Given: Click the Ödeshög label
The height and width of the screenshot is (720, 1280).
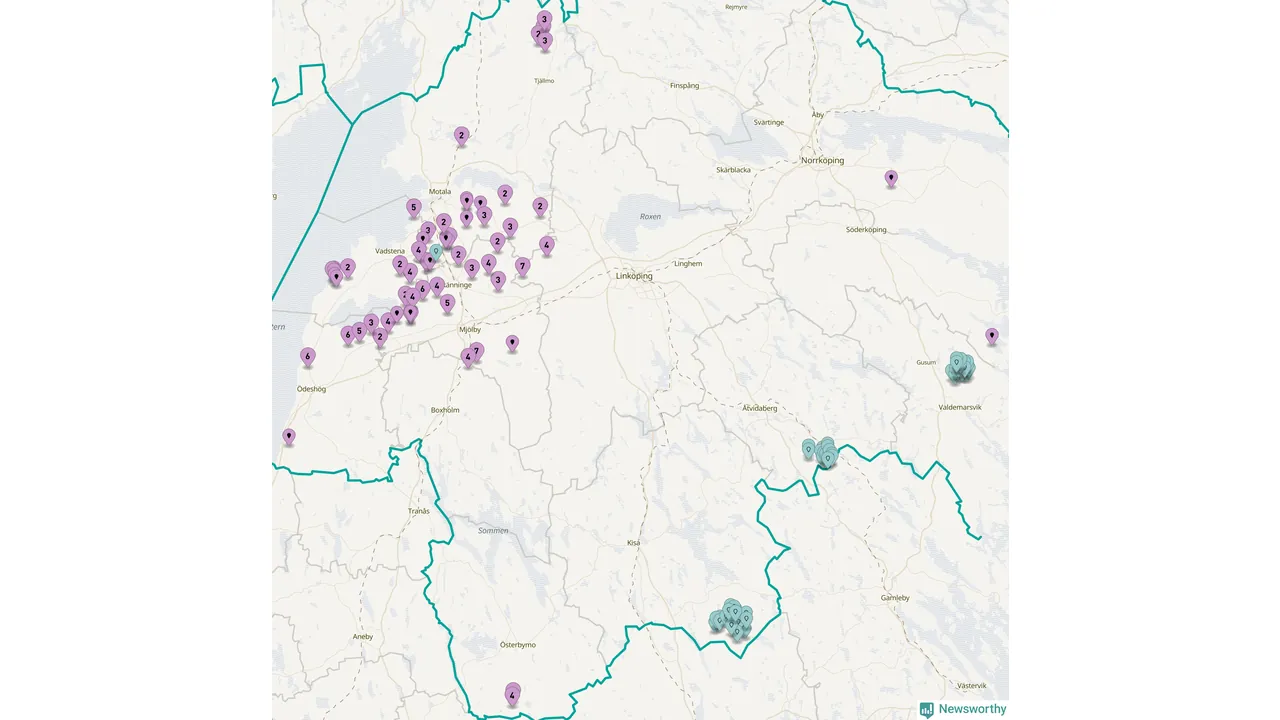Looking at the screenshot, I should click(x=312, y=389).
